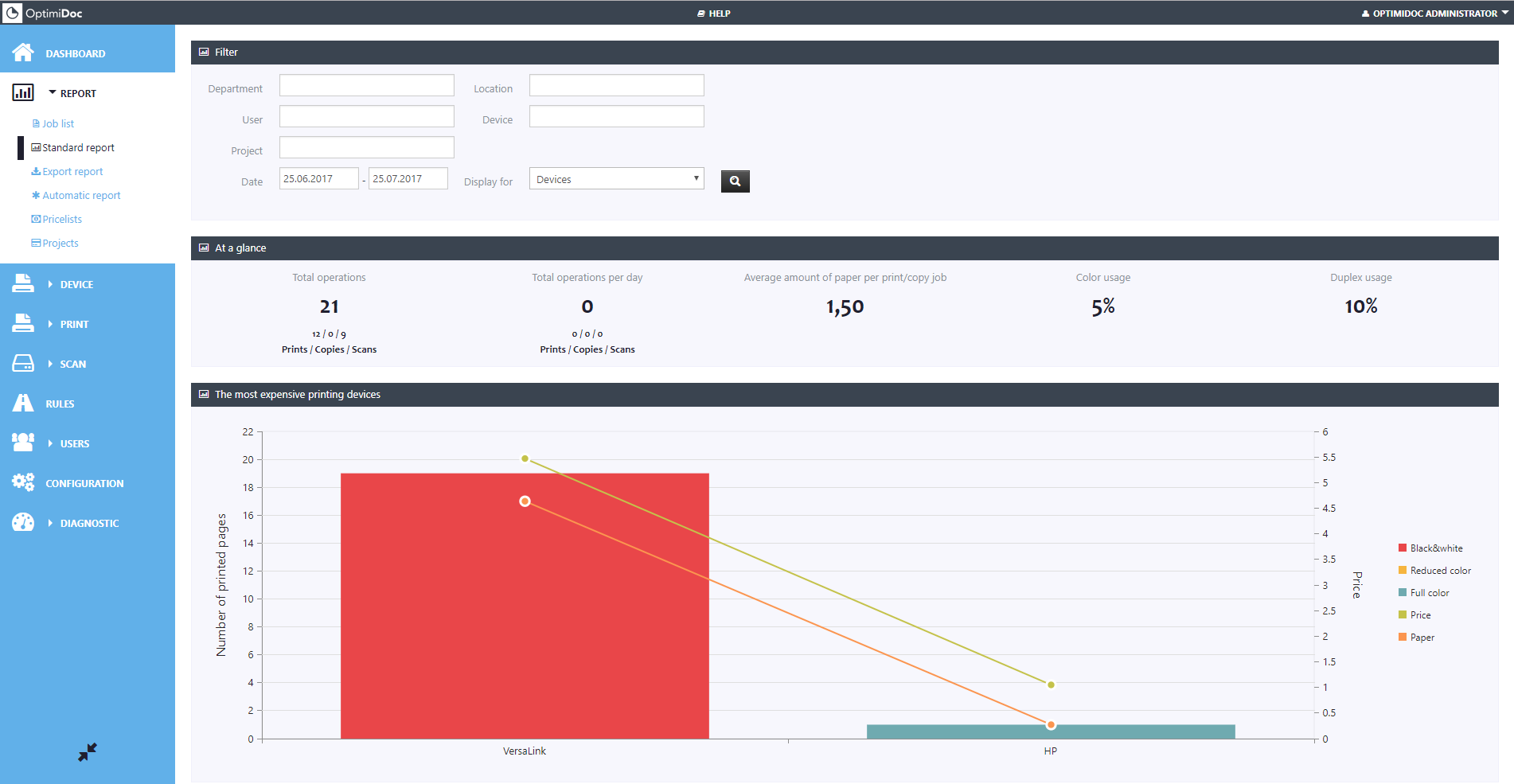Collapse the sidebar with the arrows icon
Image resolution: width=1514 pixels, height=784 pixels.
pos(88,752)
